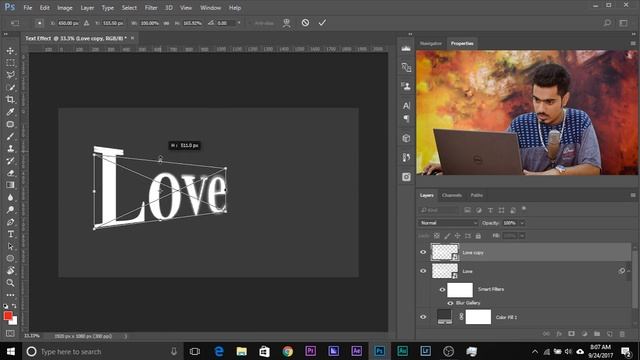This screenshot has width=640, height=360.
Task: Toggle maintain aspect ratio link icon
Action: [x=167, y=23]
